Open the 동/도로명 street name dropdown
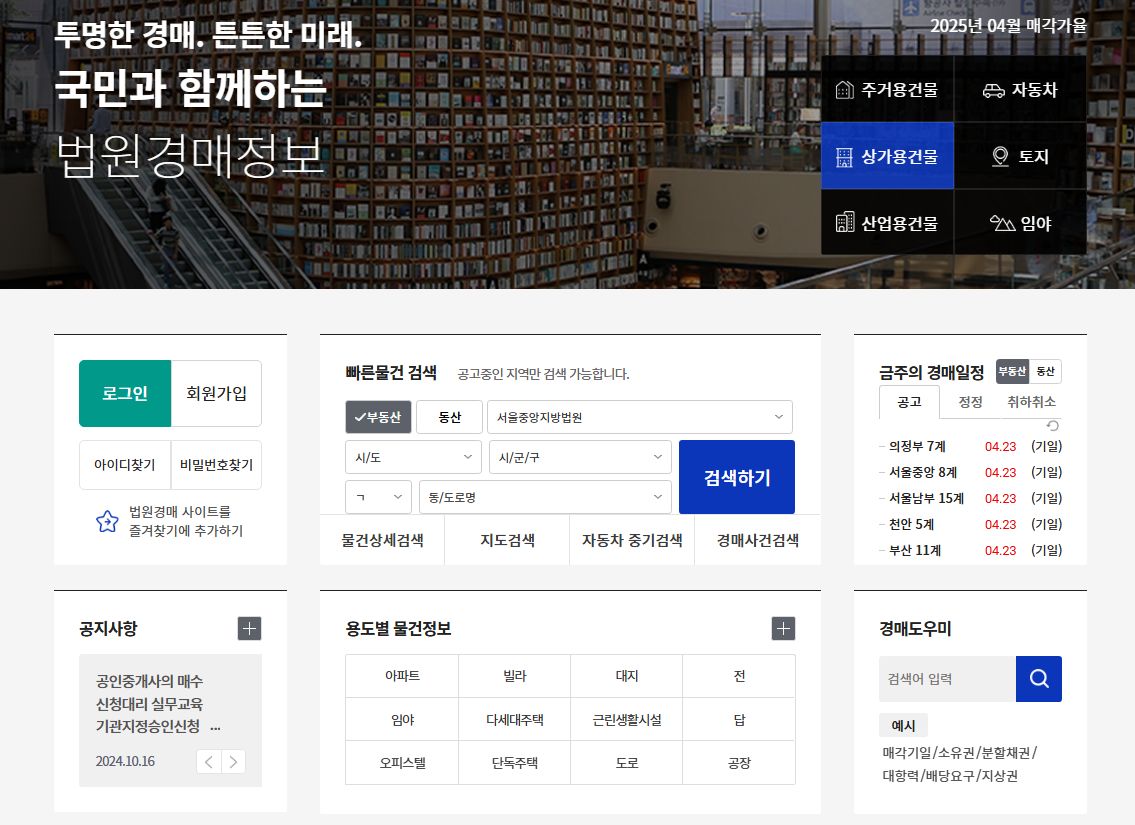 click(x=545, y=496)
